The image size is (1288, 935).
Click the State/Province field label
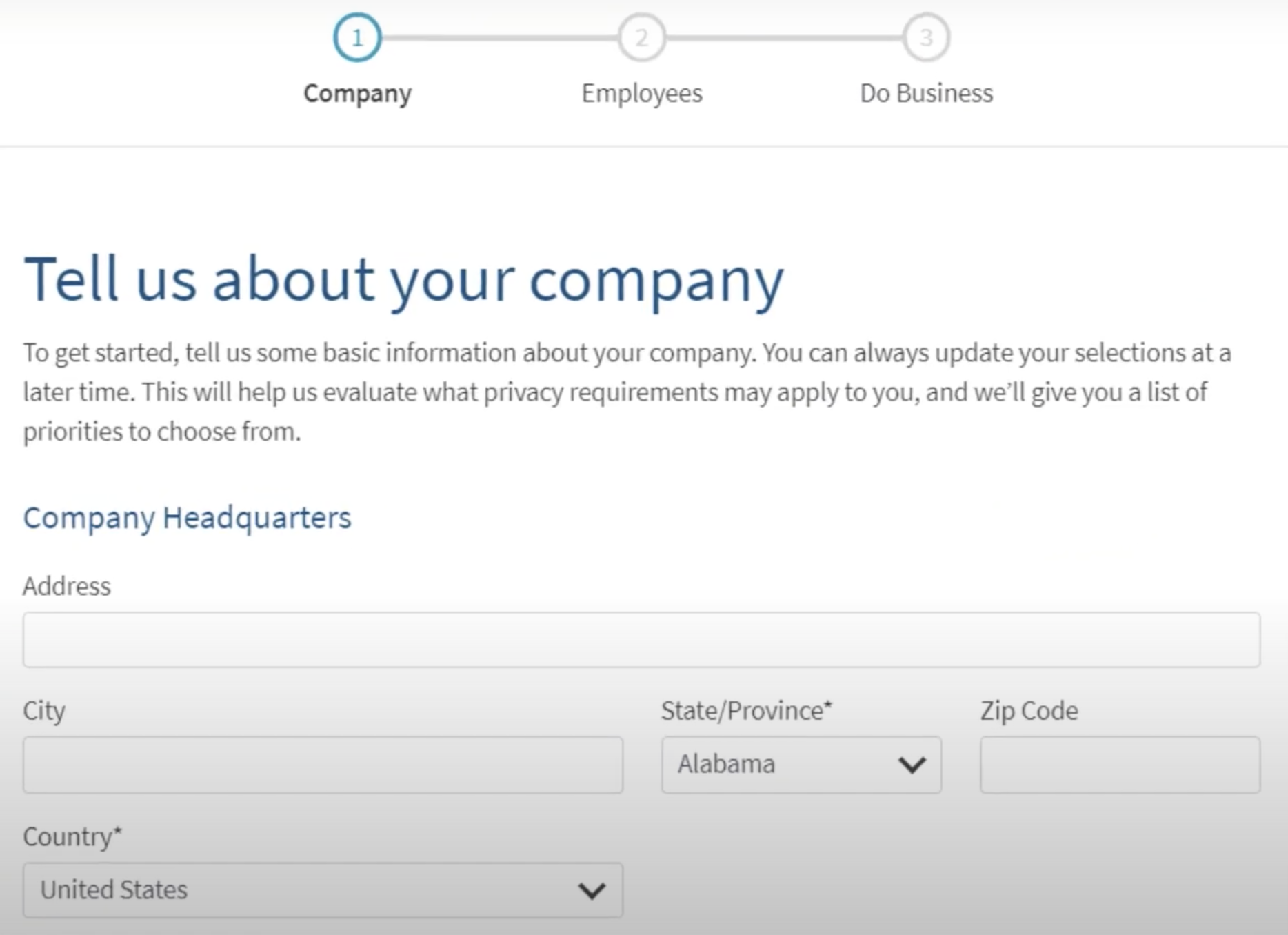746,711
